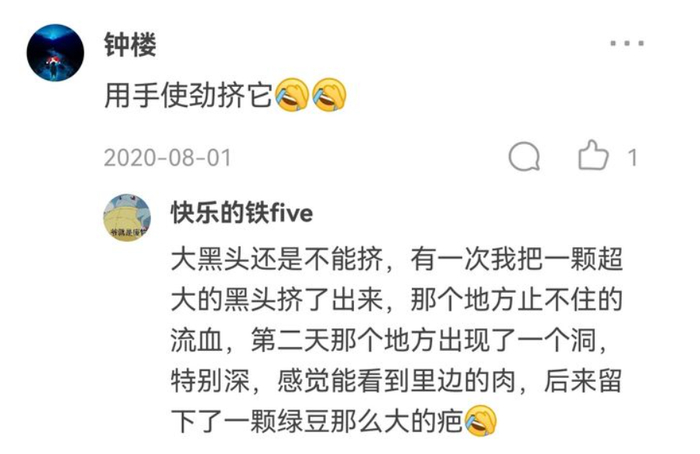Click reply line starting 特别深
Viewport: 700px width, 454px height.
tap(396, 381)
